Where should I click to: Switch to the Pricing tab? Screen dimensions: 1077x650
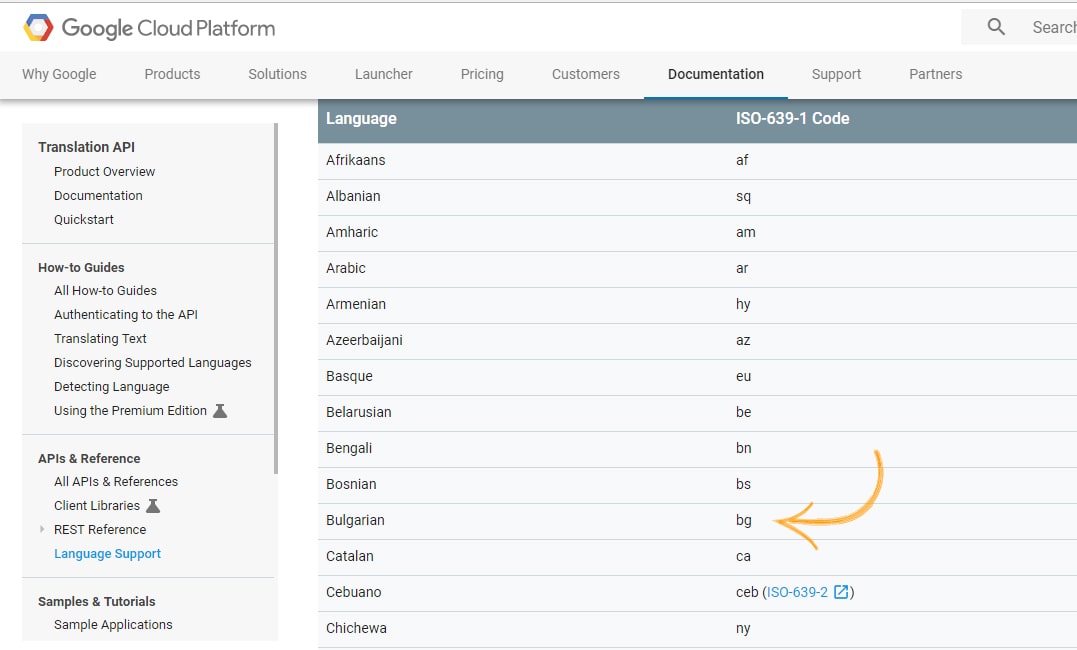point(482,74)
